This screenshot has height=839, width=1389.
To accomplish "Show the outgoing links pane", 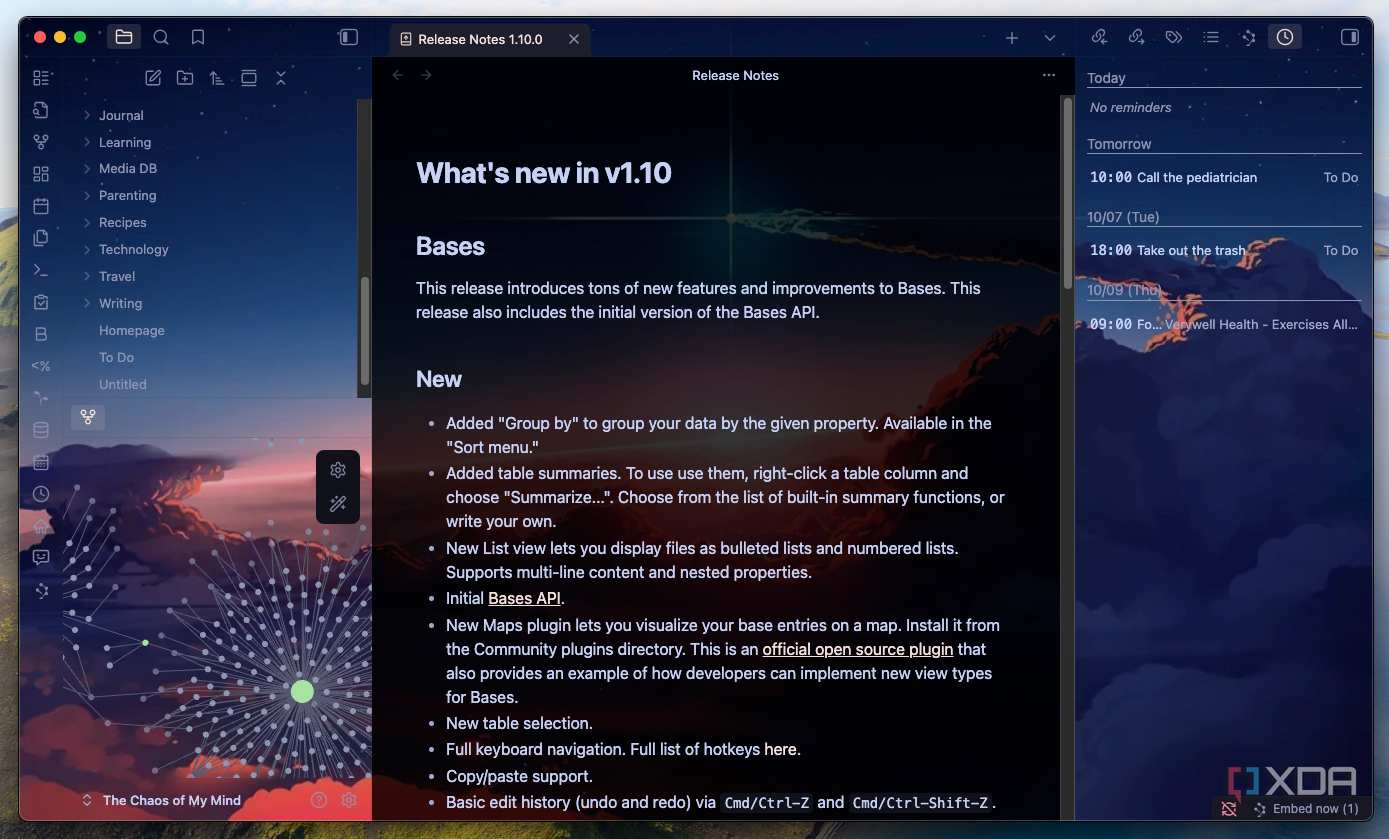I will tap(1136, 37).
